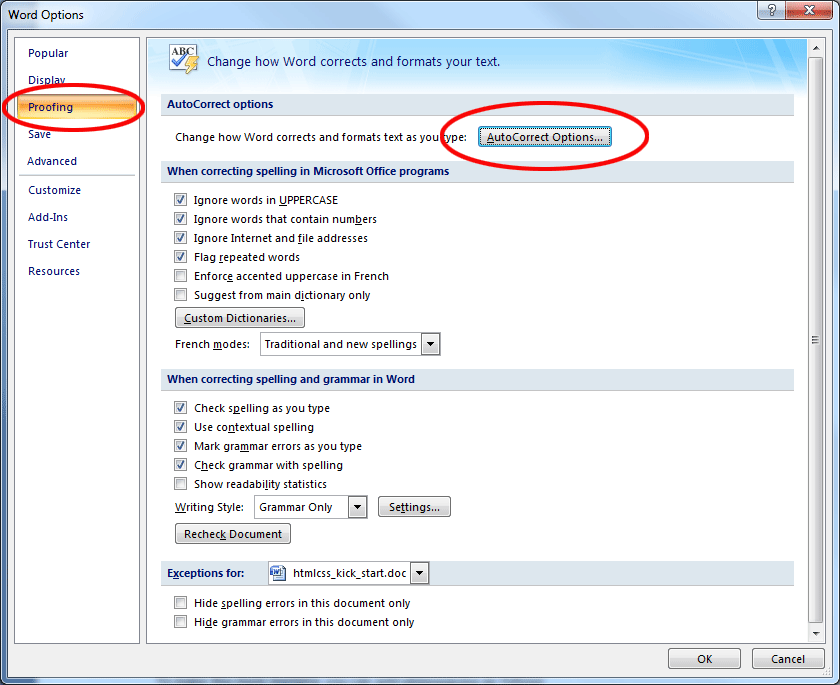Toggle Use contextual spelling

181,427
